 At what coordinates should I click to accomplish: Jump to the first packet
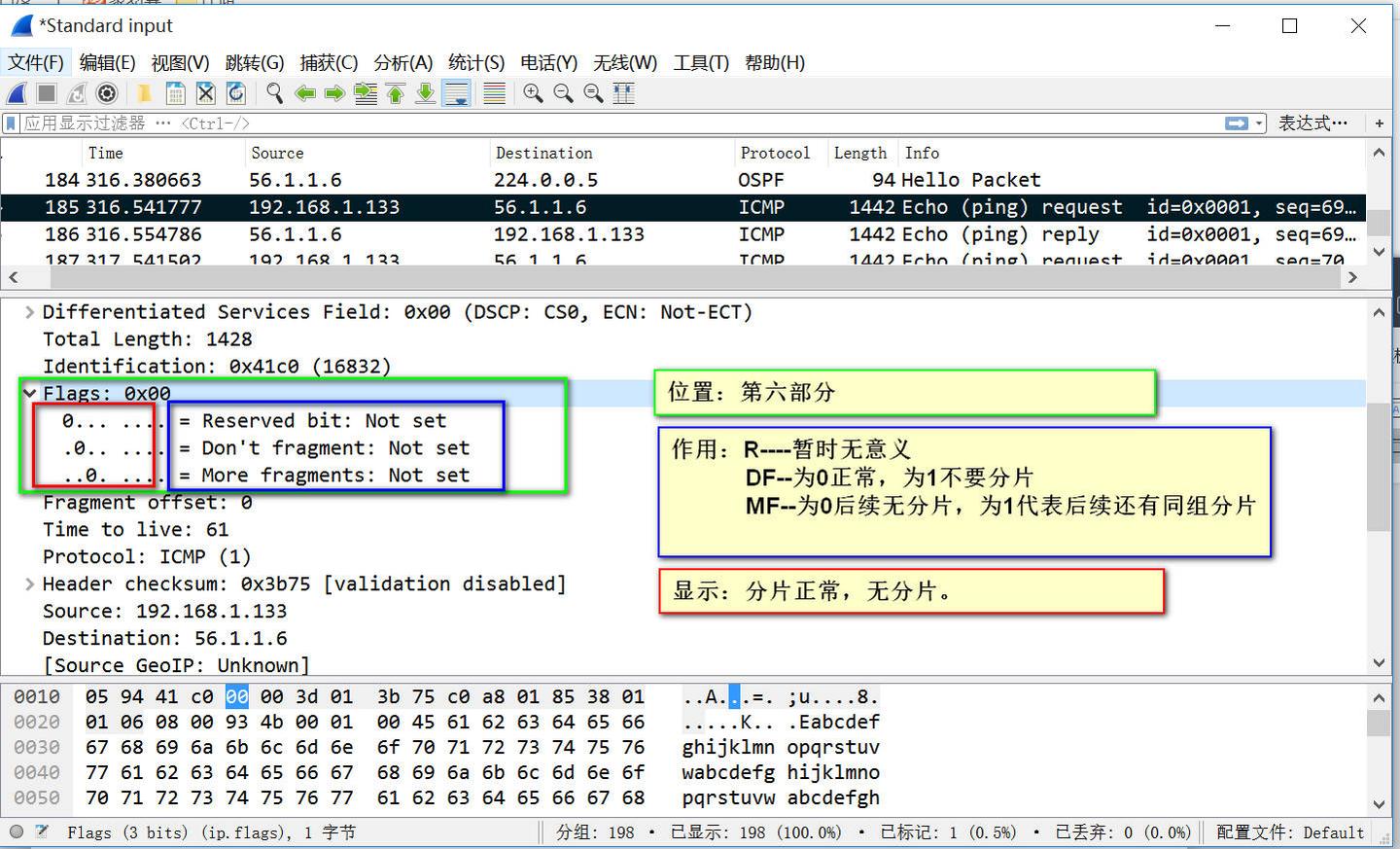click(x=396, y=93)
